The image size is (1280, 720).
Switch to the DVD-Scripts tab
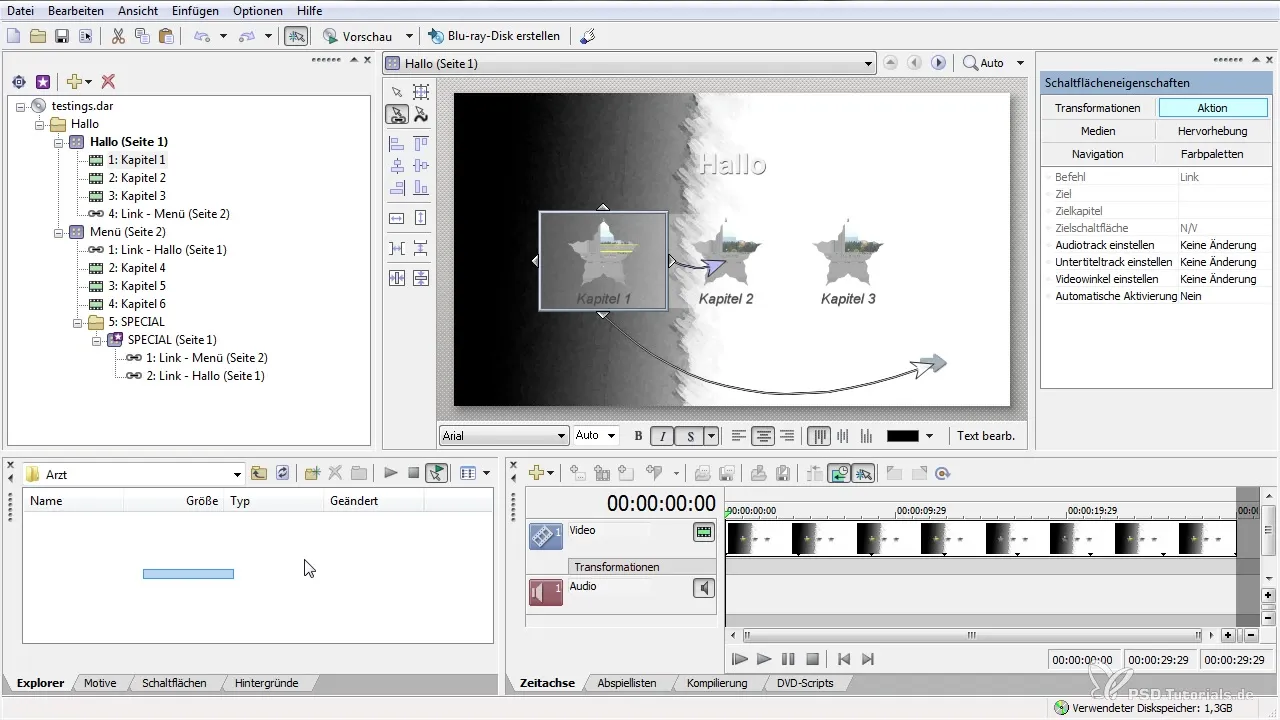tap(805, 683)
